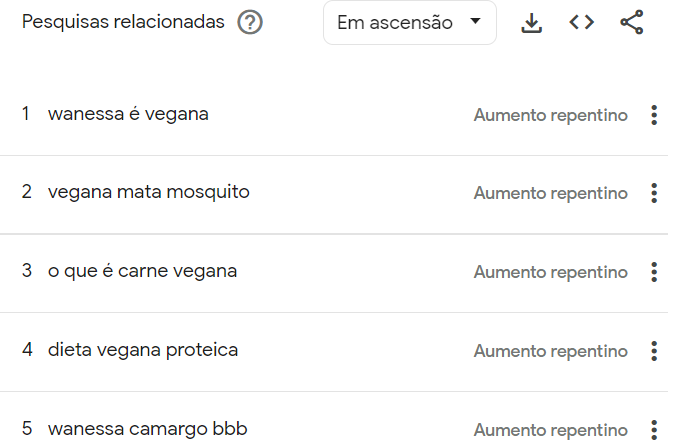
Task: Open the embed code icon
Action: pos(581,23)
